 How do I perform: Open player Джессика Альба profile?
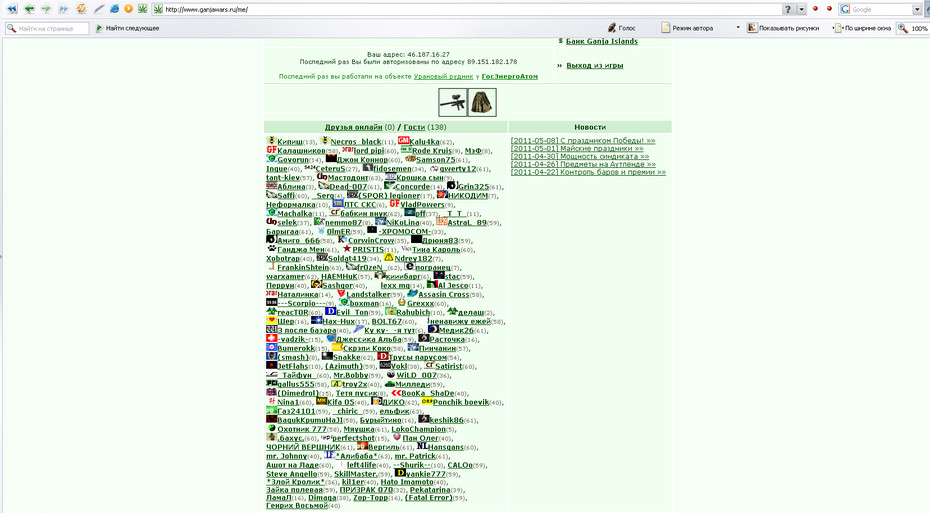click(x=369, y=339)
